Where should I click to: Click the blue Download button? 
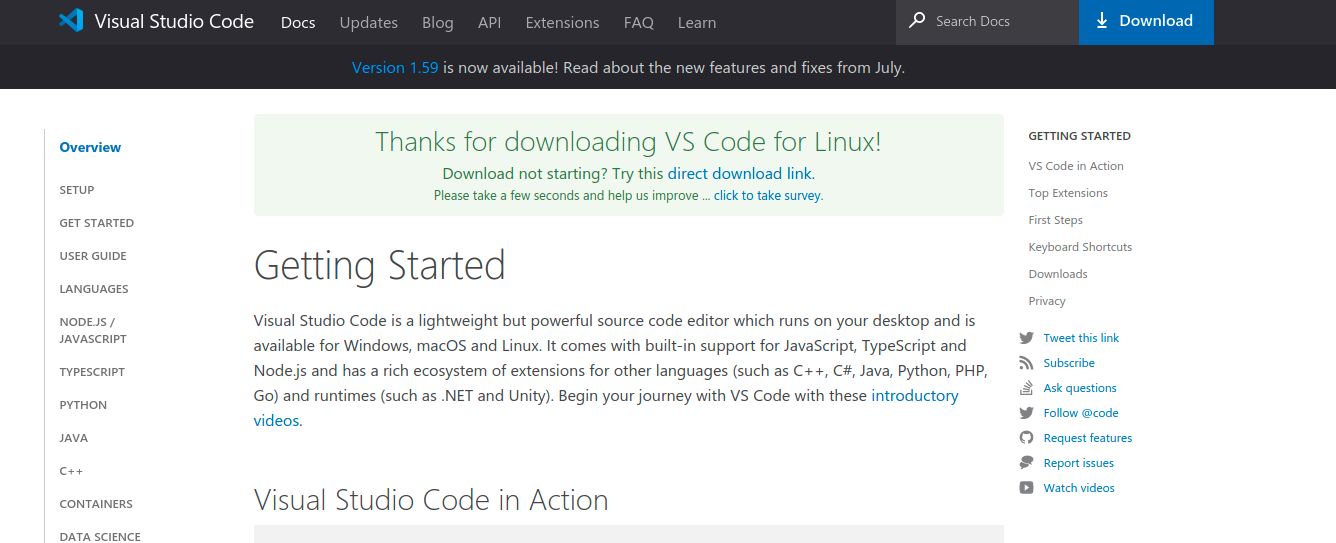click(1146, 22)
